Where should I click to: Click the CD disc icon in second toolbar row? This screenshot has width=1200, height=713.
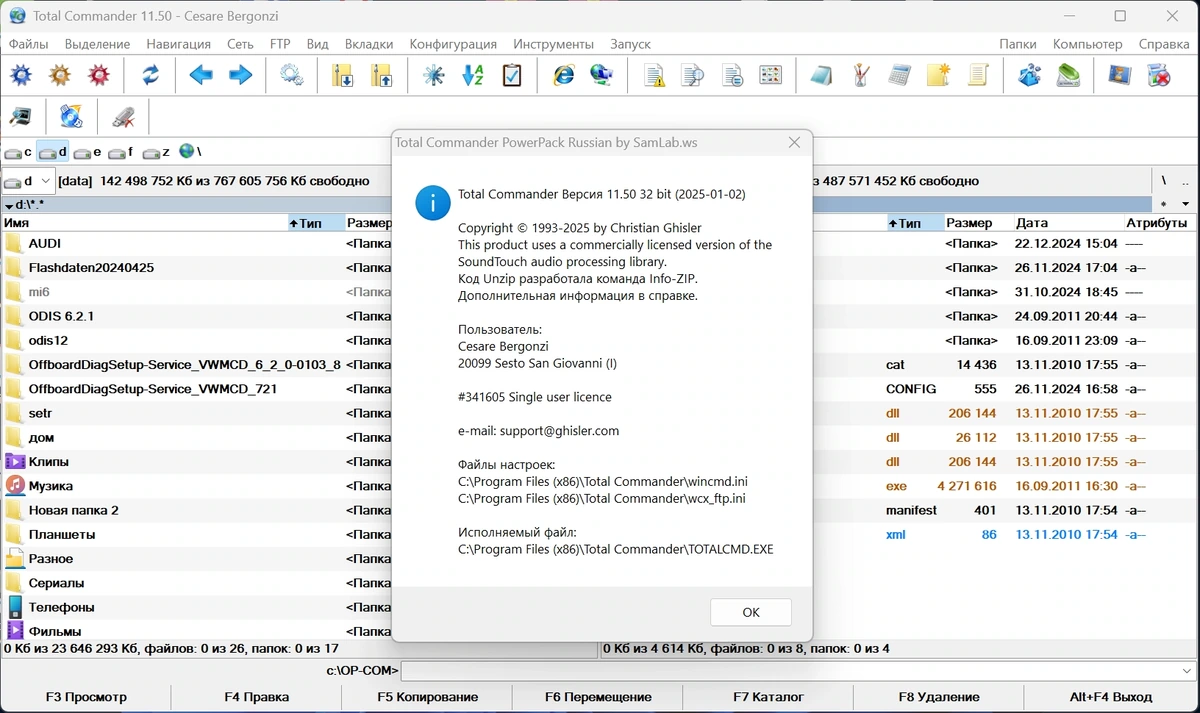coord(72,116)
